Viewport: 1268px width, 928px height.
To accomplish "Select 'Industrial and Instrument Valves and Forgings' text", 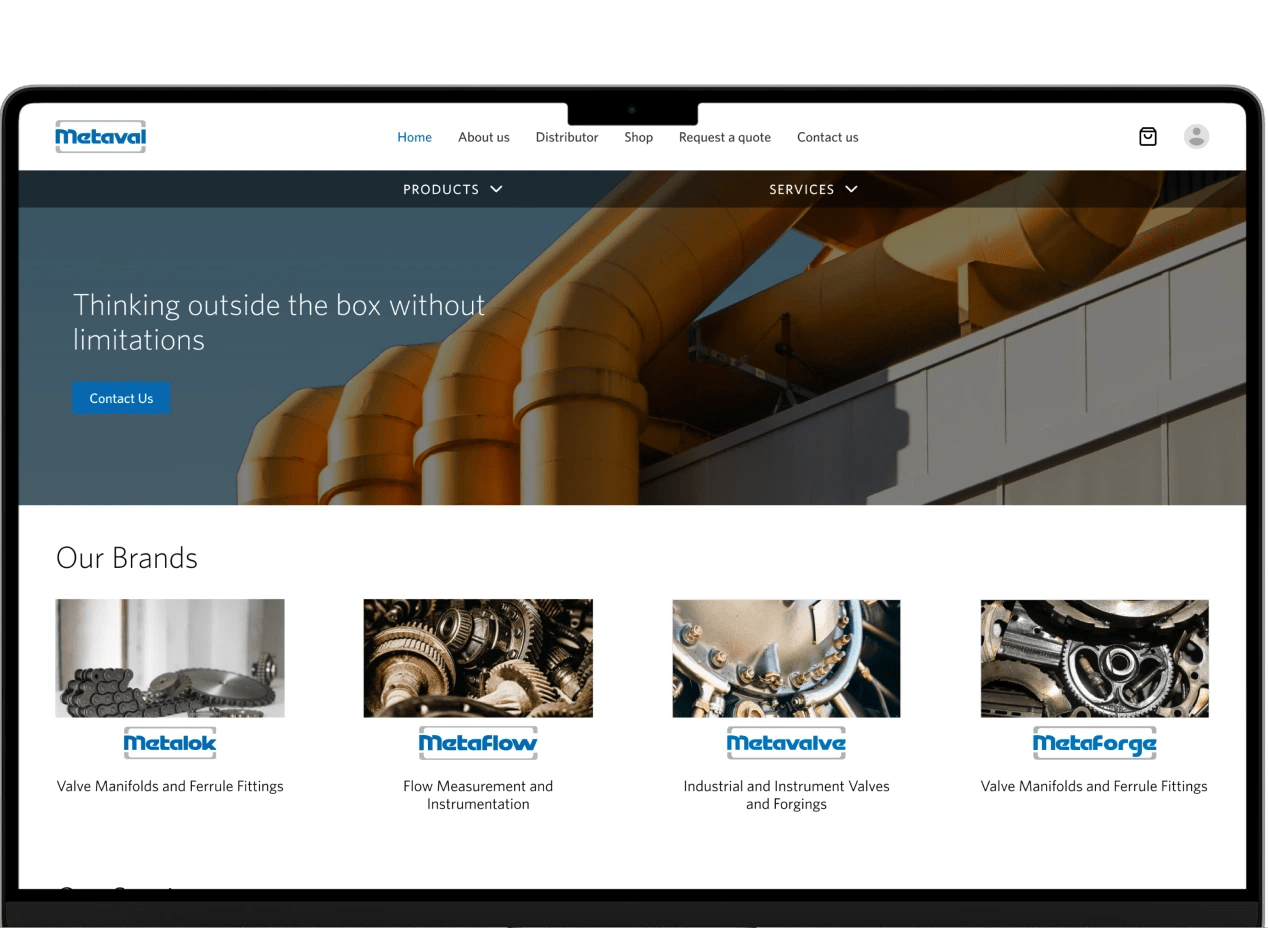I will tap(786, 795).
